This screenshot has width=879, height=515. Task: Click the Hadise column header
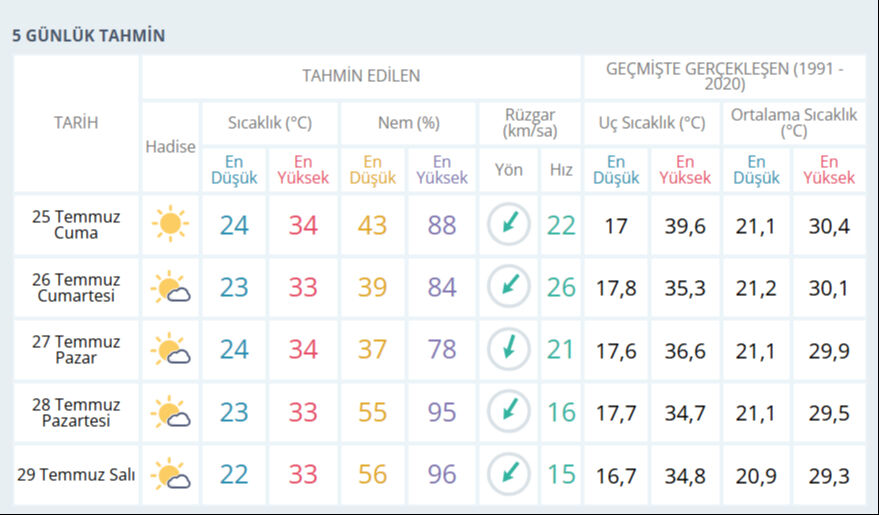[x=170, y=146]
